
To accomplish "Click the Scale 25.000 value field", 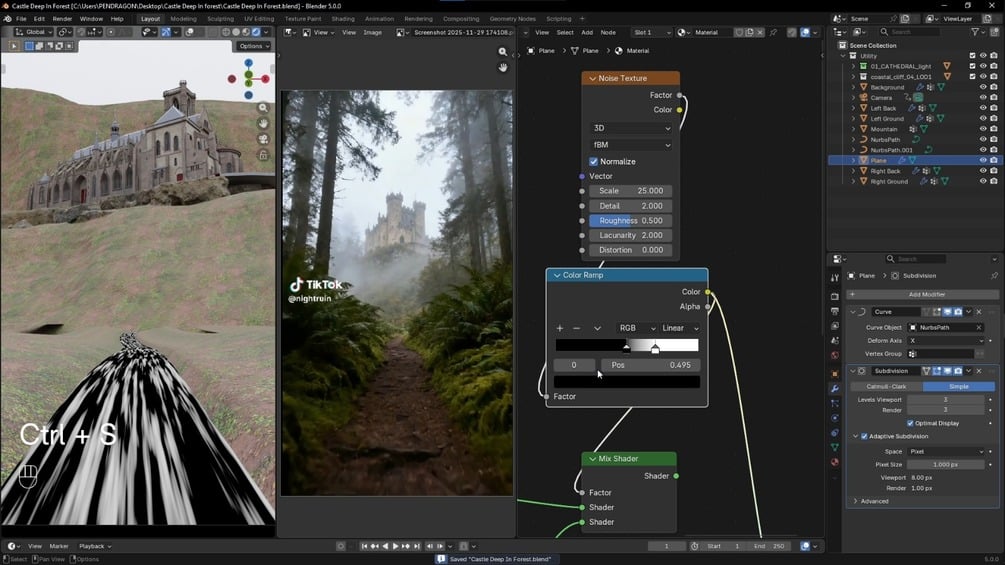I will click(631, 191).
